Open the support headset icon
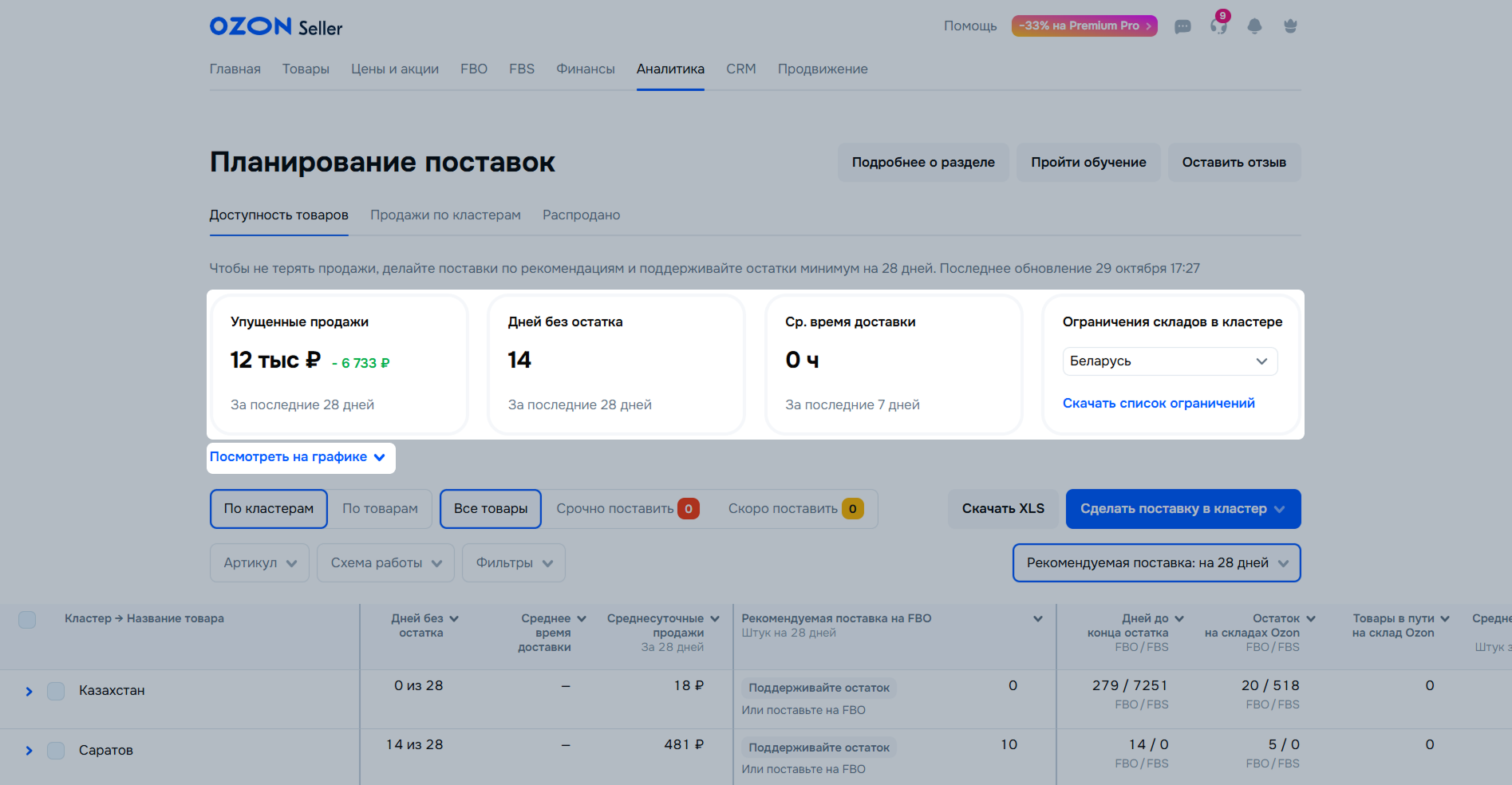The height and width of the screenshot is (785, 1512). pos(1218,26)
